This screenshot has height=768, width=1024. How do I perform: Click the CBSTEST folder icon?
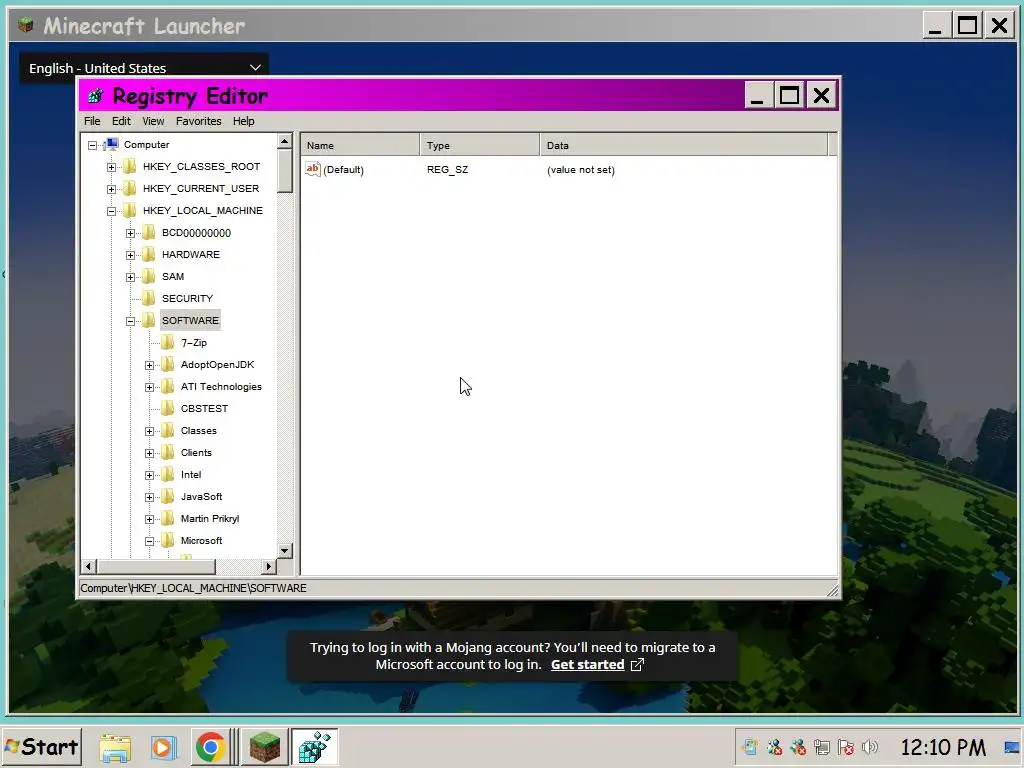168,408
